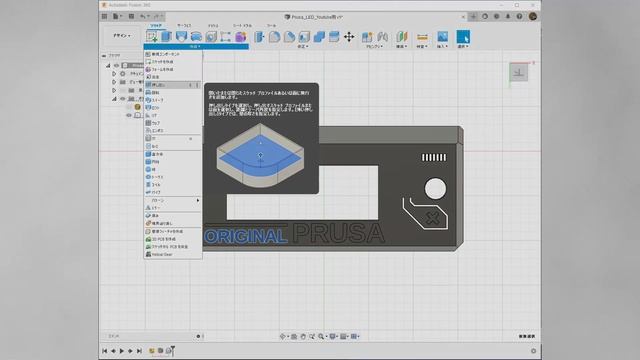Open the user profile avatar
This screenshot has width=640, height=360.
click(x=533, y=16)
